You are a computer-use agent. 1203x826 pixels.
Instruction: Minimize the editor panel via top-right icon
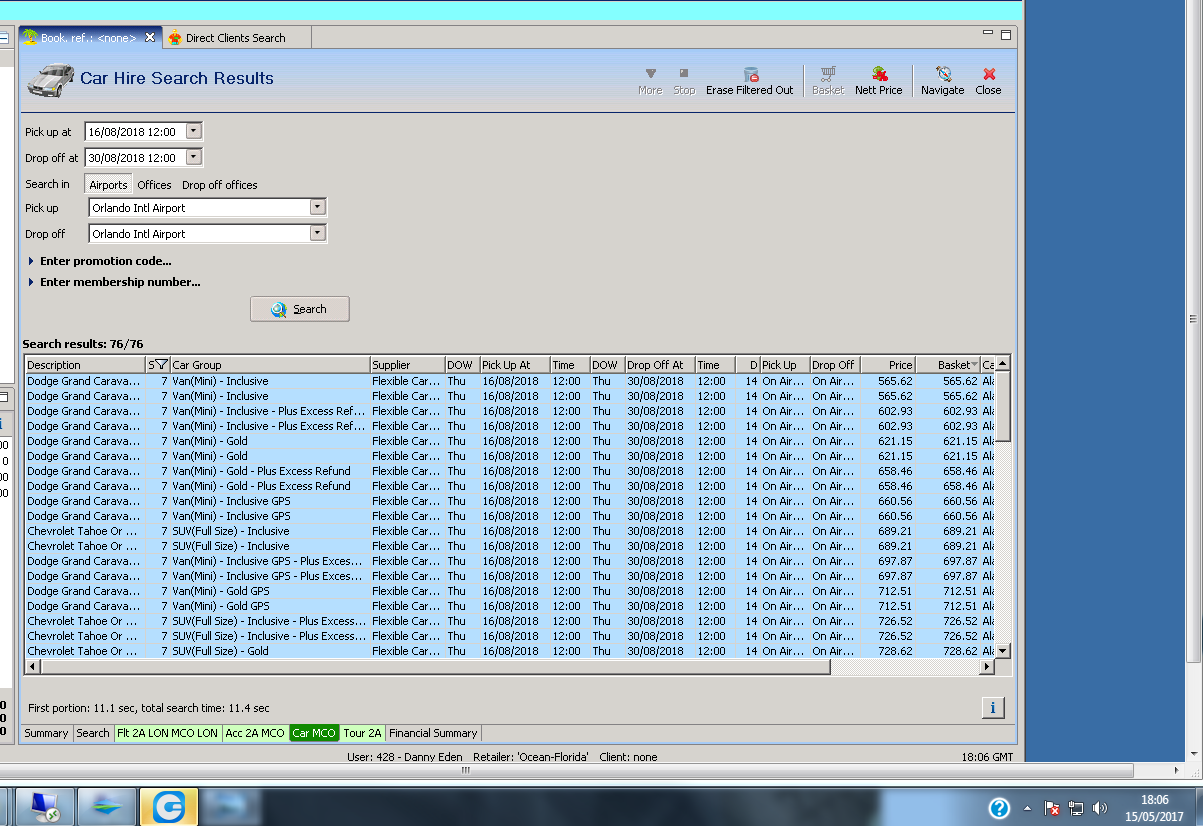(987, 34)
